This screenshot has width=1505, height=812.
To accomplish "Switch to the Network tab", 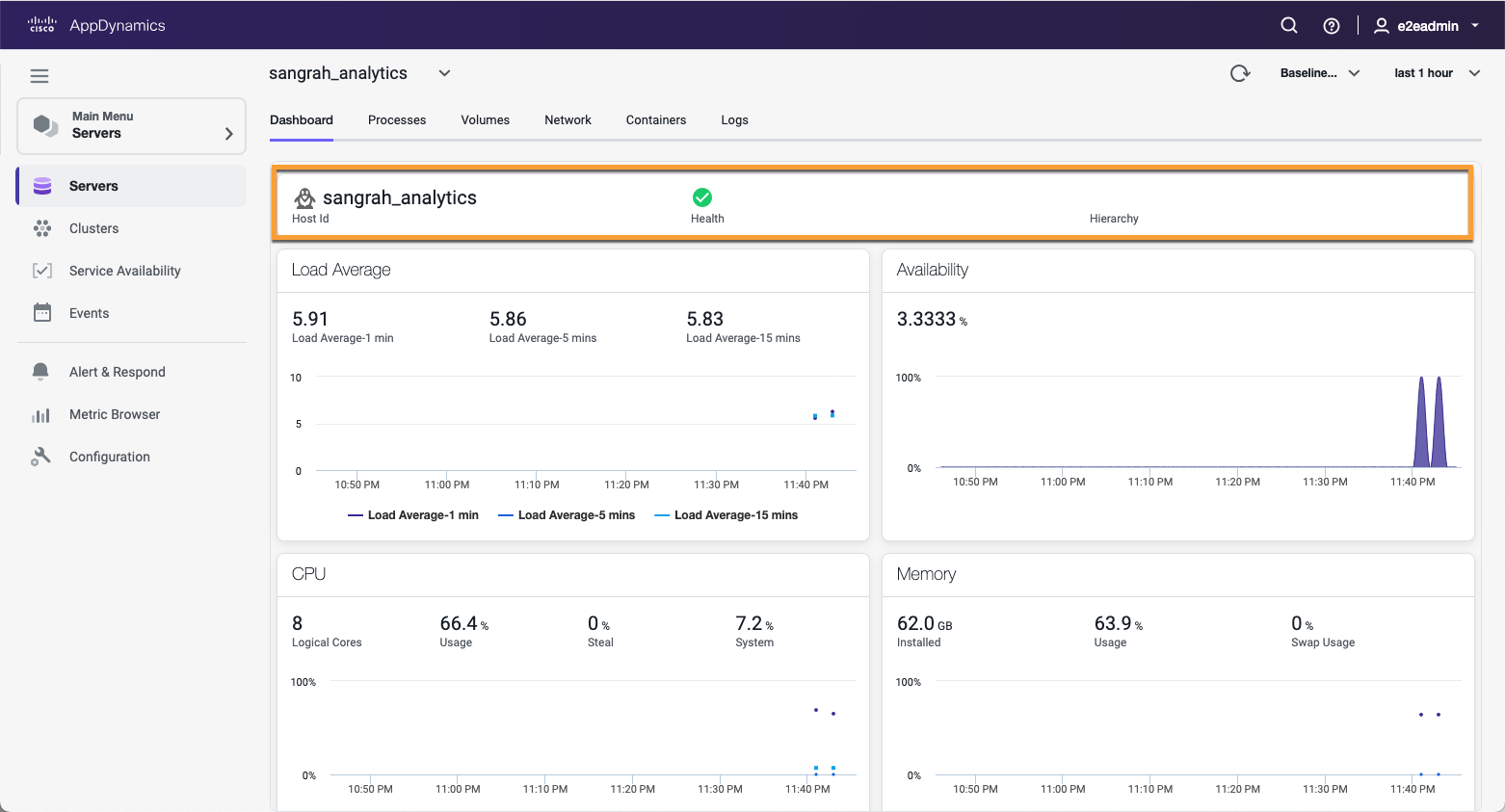I will pyautogui.click(x=568, y=120).
